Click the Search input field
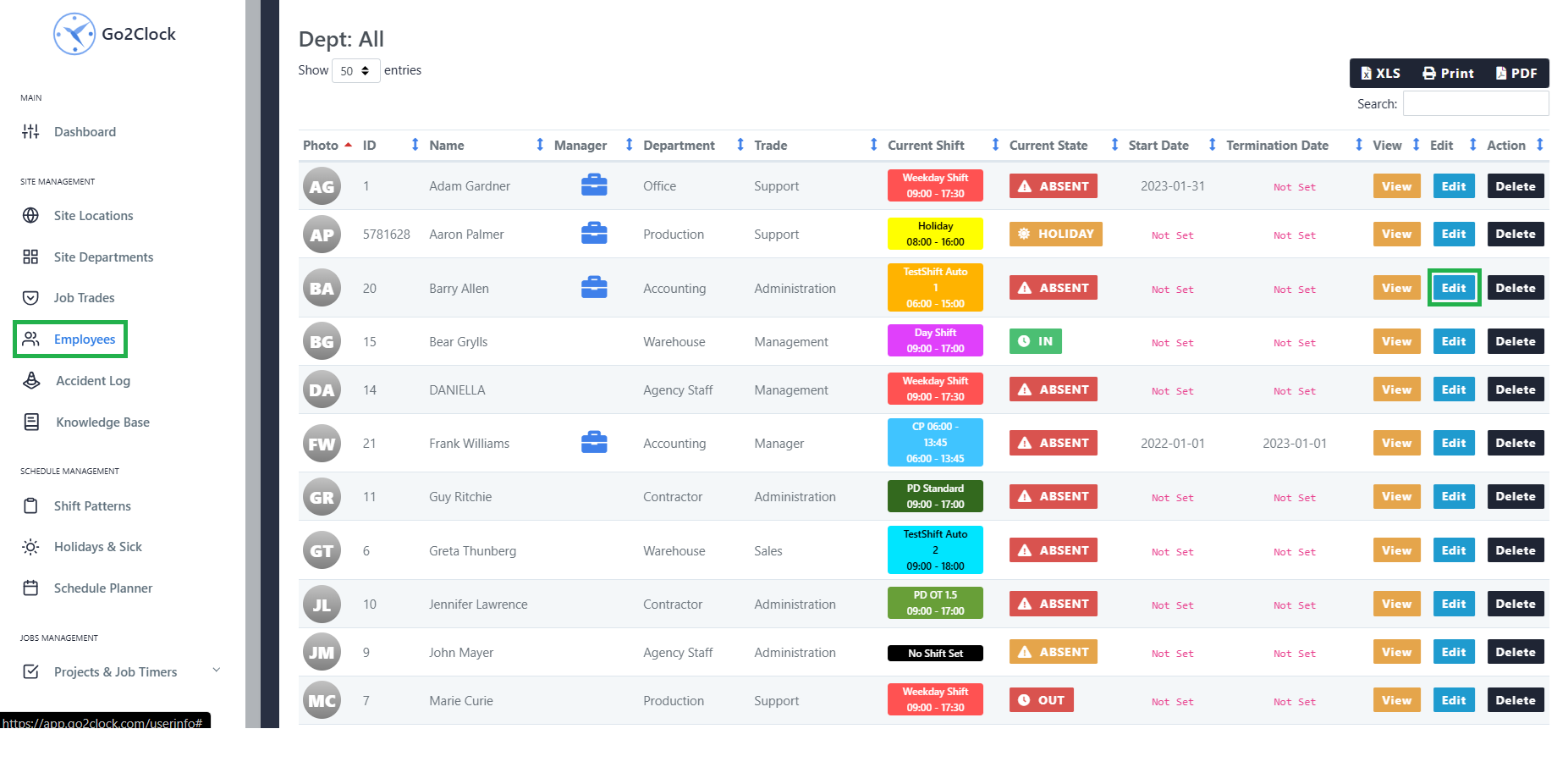1568x773 pixels. pyautogui.click(x=1475, y=104)
